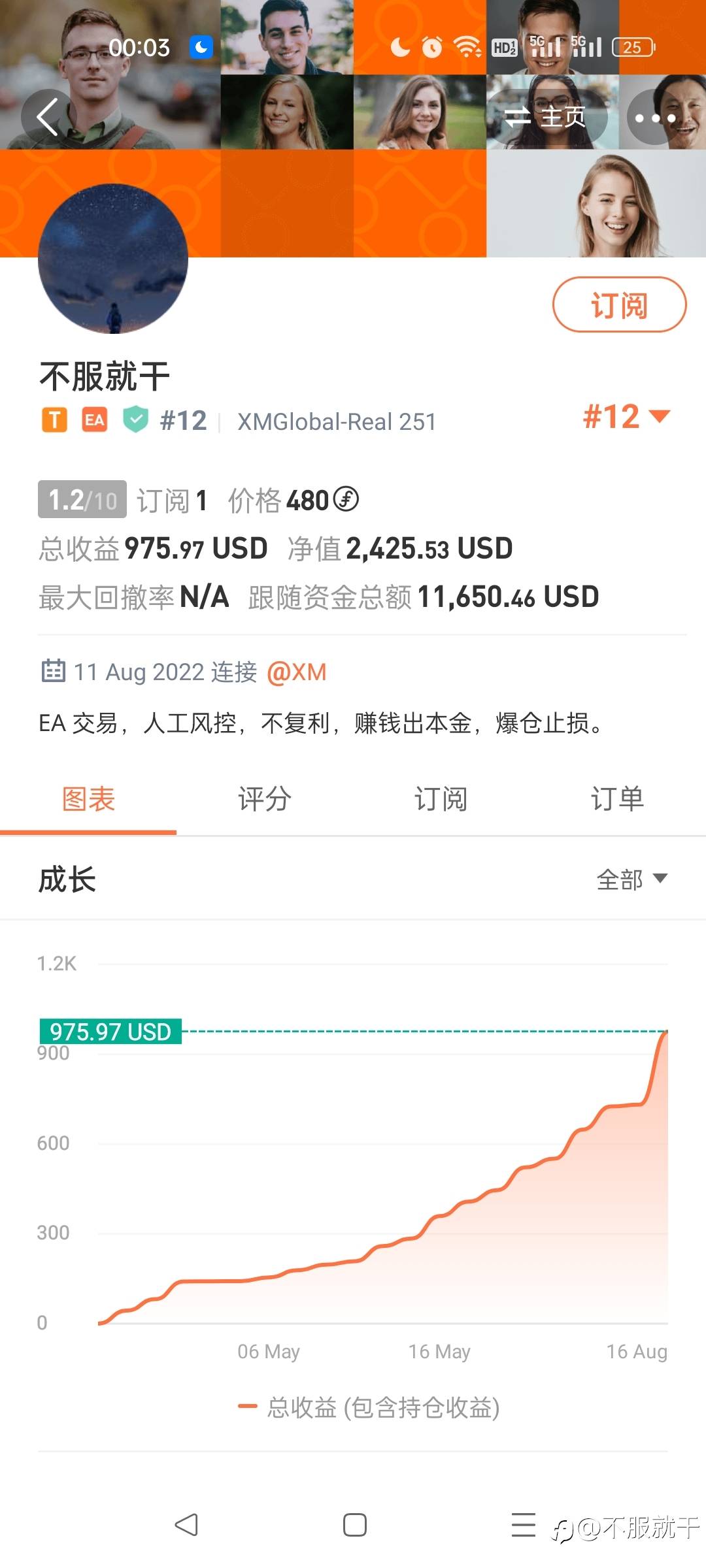Switch to the 订单 tab
This screenshot has width=706, height=1568.
pos(617,799)
